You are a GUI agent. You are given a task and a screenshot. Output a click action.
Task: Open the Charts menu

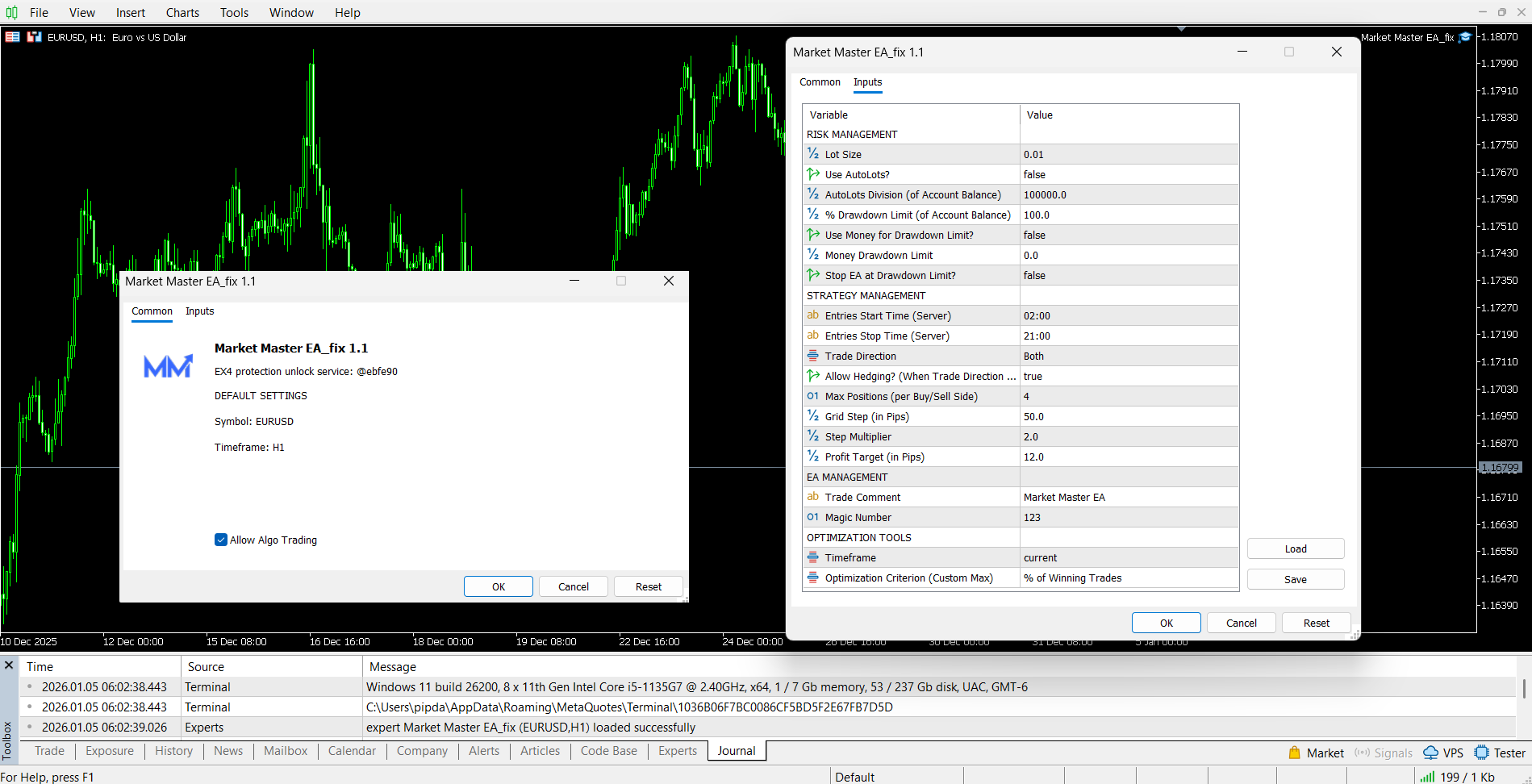point(182,12)
